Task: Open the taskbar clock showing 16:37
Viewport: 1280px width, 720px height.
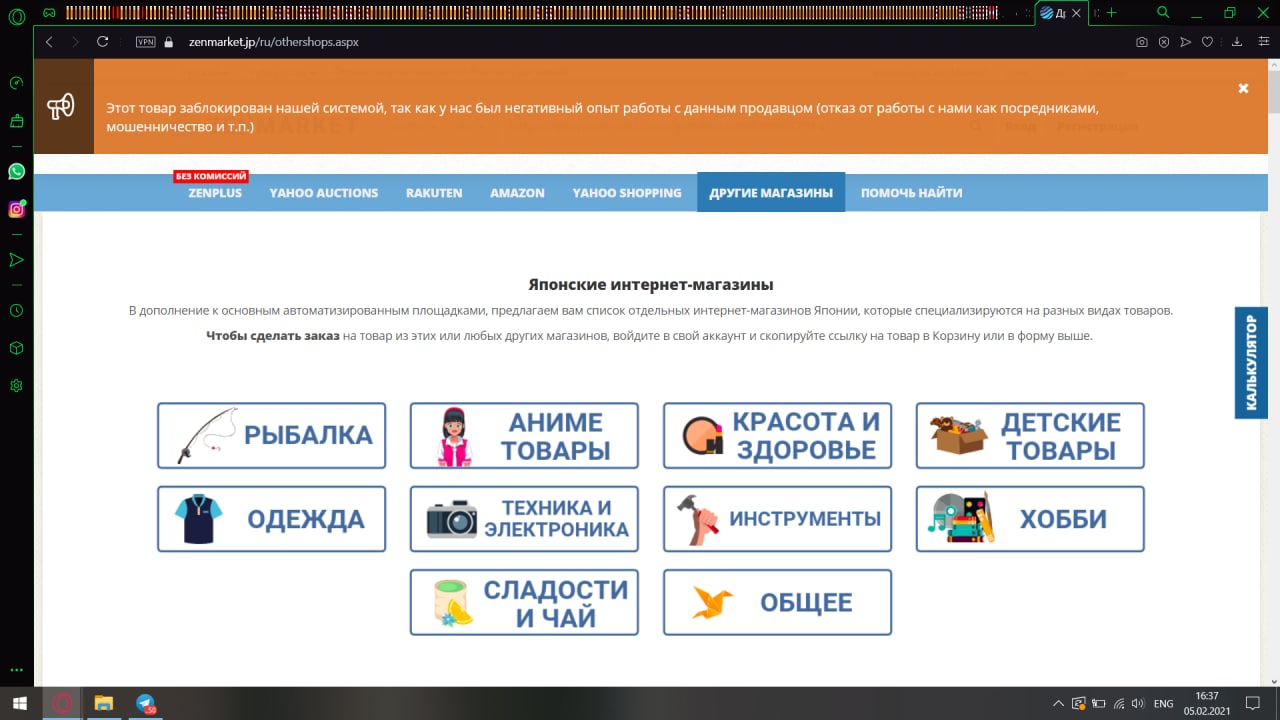Action: [1207, 703]
